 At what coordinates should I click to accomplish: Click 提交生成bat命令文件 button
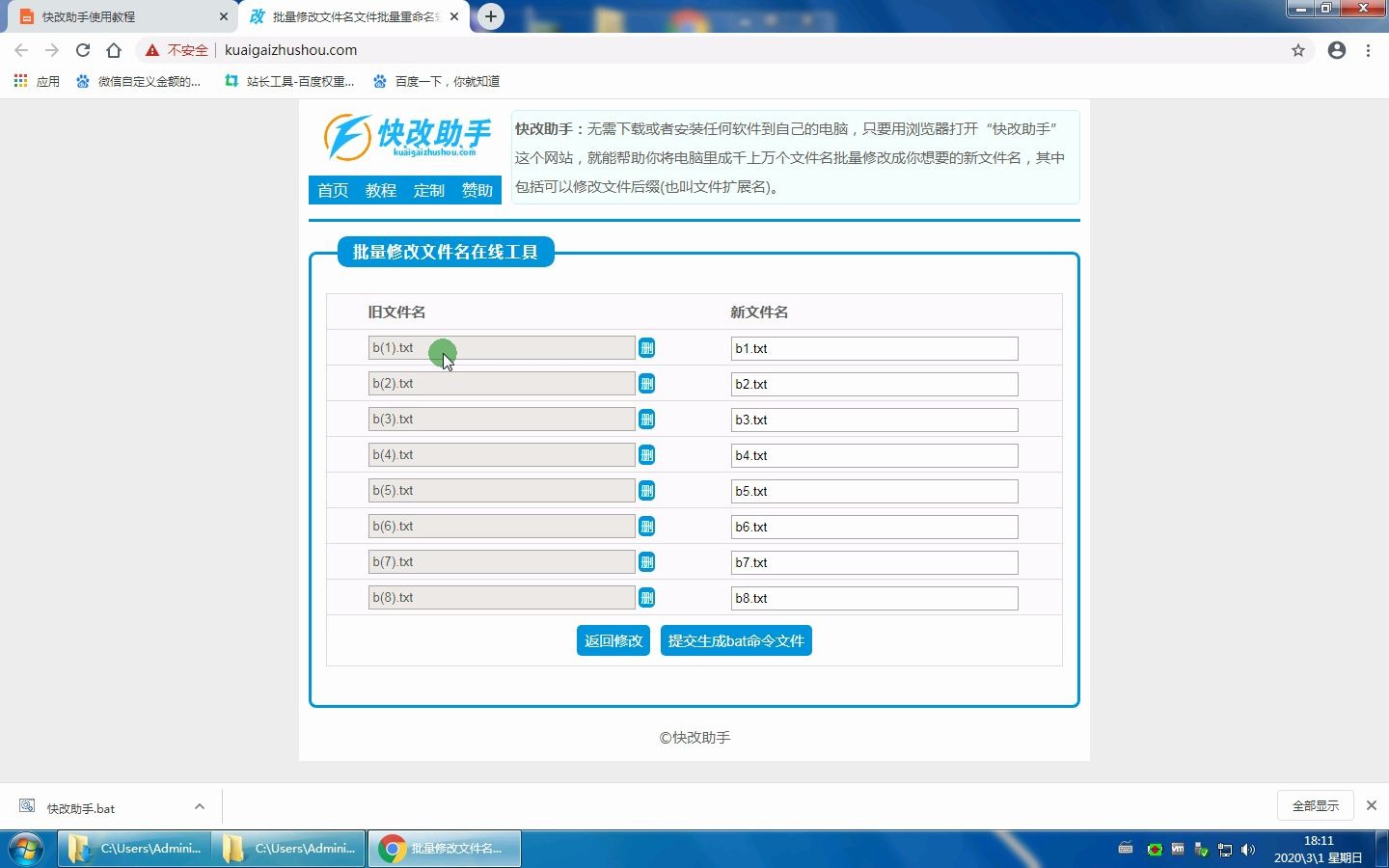click(736, 640)
